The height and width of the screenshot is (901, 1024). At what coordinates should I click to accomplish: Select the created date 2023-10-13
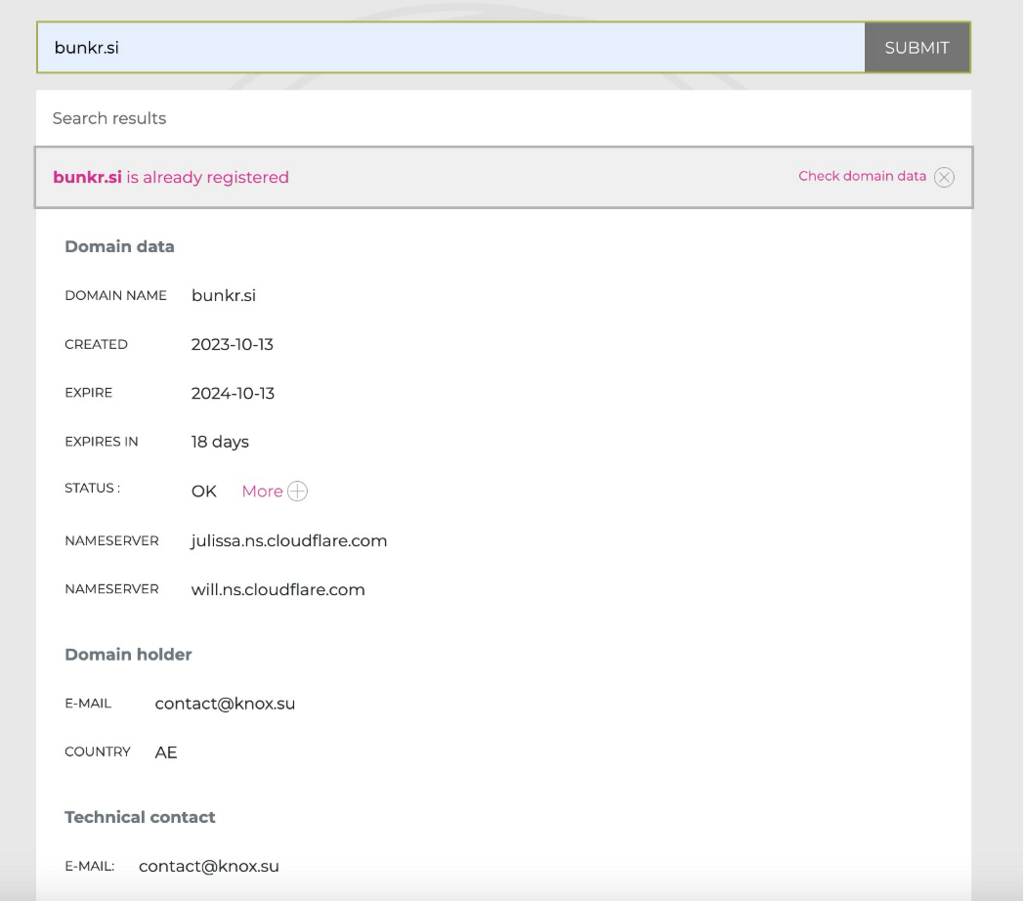pos(232,344)
